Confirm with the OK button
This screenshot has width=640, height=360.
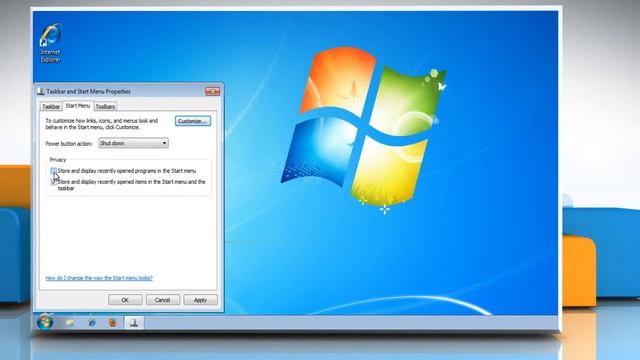click(125, 300)
